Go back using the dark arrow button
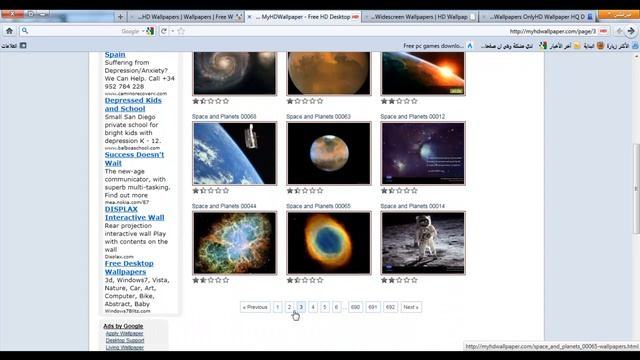 631,31
